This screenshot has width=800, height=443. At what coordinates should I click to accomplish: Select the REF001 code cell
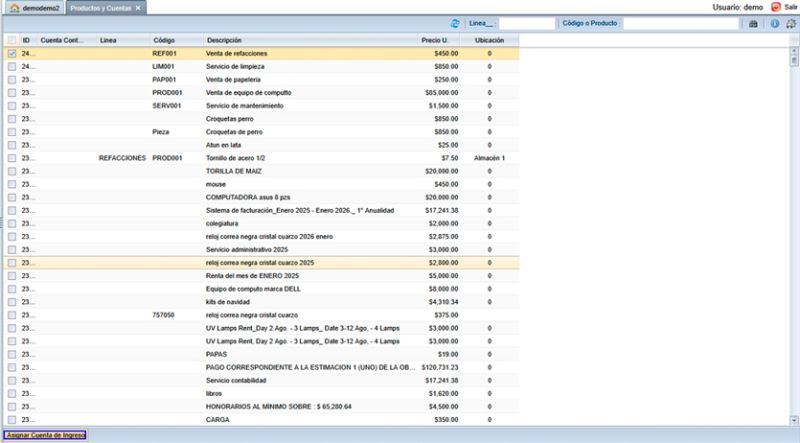(164, 53)
